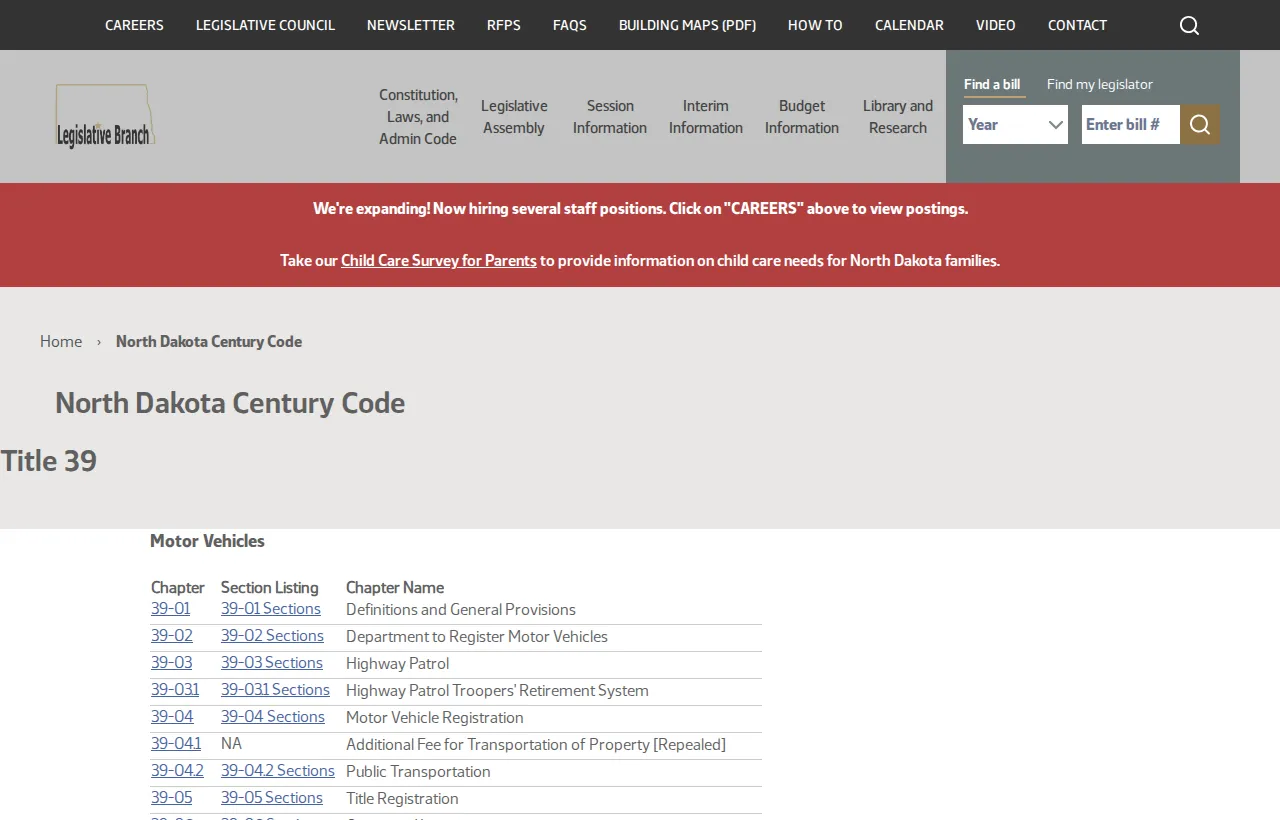Open chapter 39-01 Definitions and General Provisions
The height and width of the screenshot is (820, 1280).
click(x=171, y=609)
